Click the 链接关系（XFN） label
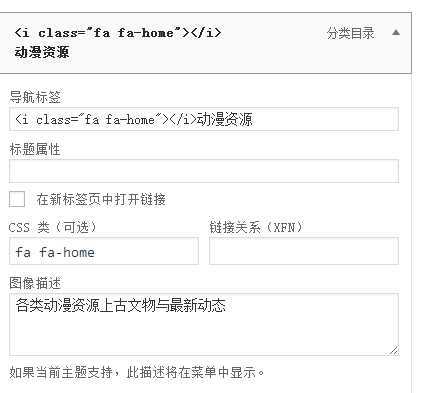The height and width of the screenshot is (393, 423). [257, 227]
